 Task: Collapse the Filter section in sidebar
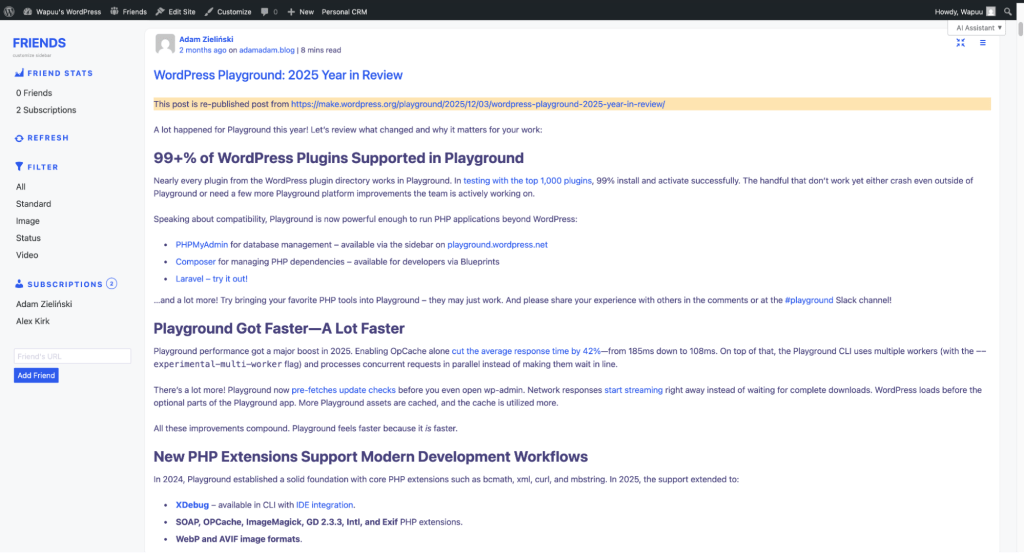point(42,167)
